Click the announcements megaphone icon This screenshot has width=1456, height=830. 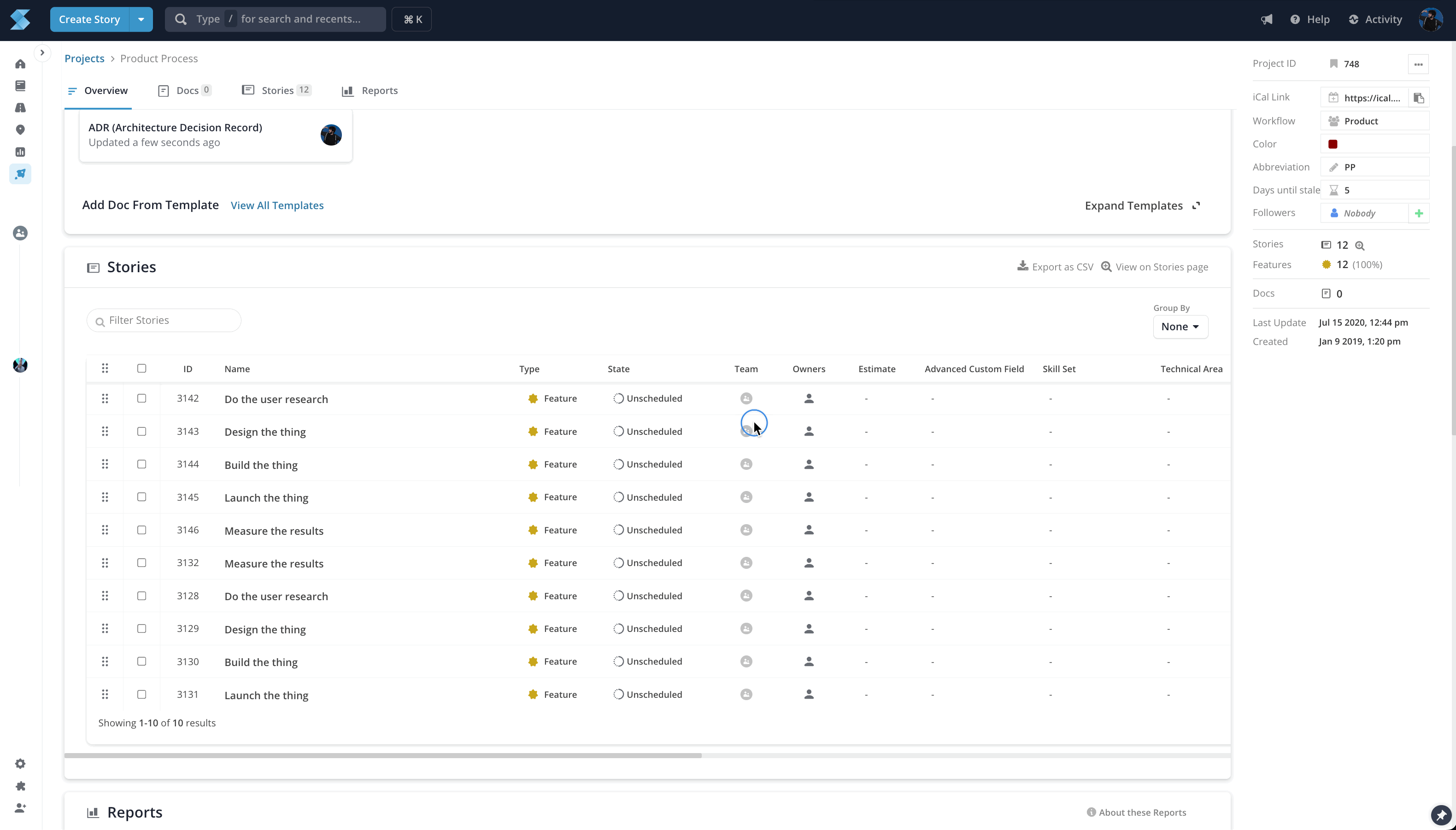click(1266, 19)
